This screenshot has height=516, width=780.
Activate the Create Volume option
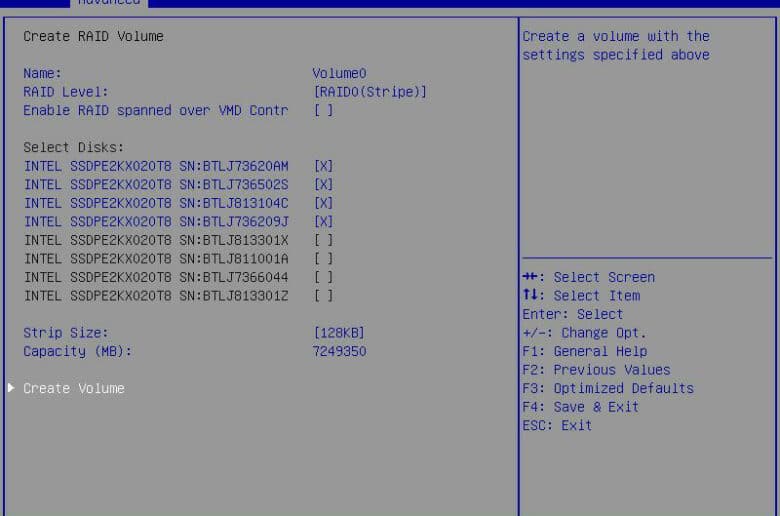(74, 388)
